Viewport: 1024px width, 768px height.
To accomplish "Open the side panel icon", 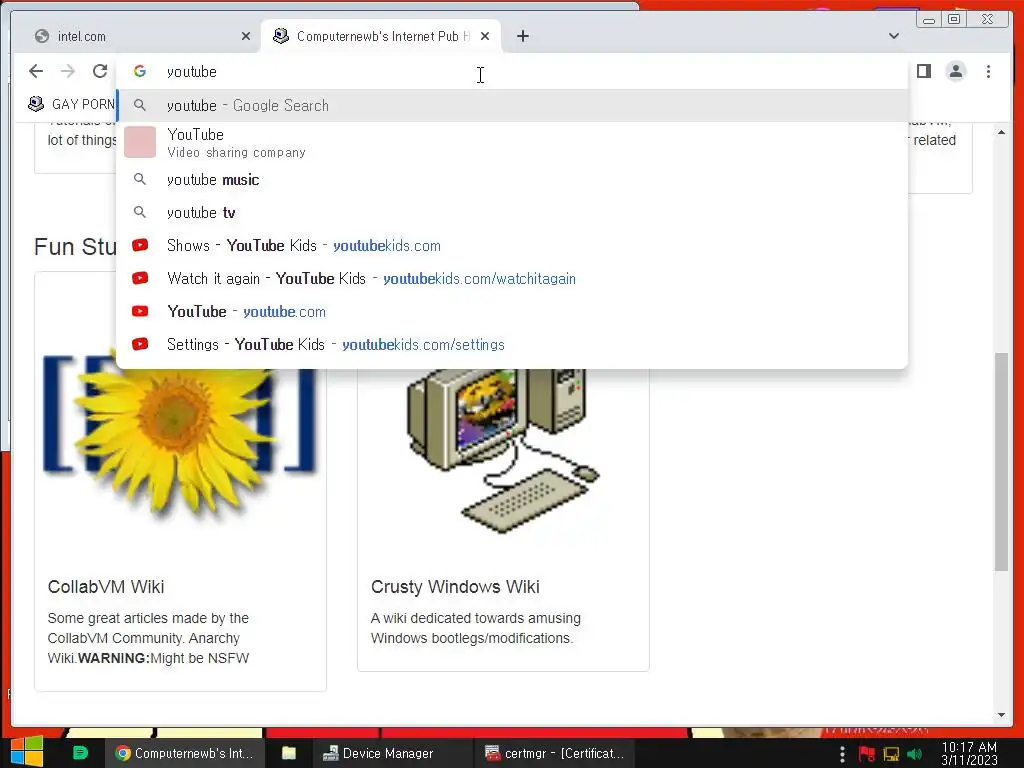I will coord(923,71).
